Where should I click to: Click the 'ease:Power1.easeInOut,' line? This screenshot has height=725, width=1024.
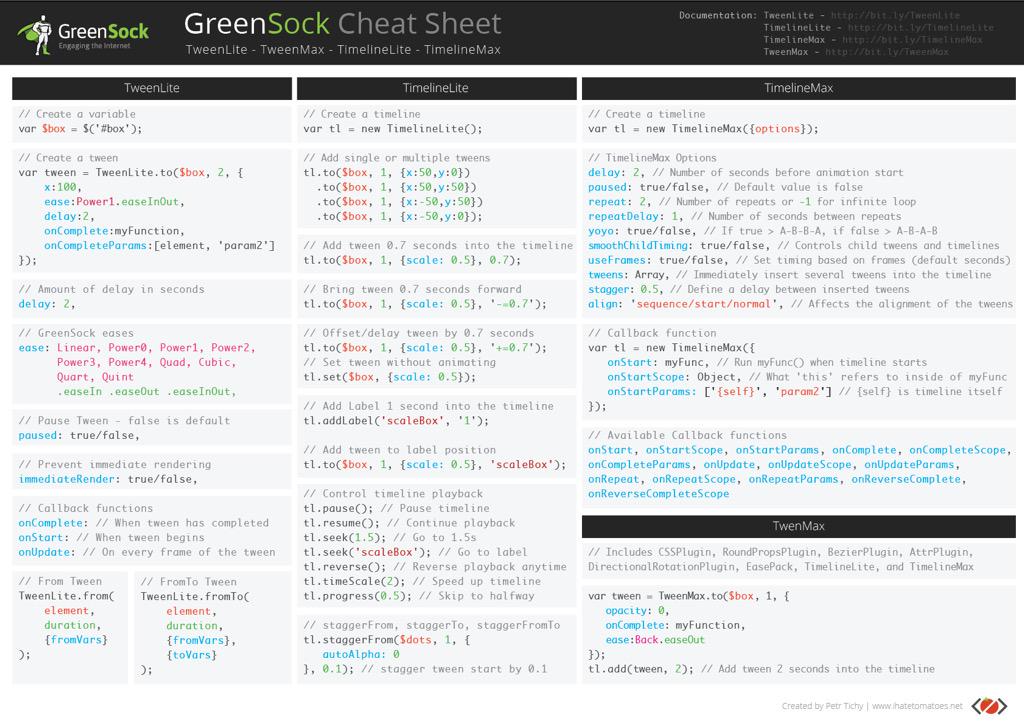pyautogui.click(x=114, y=202)
